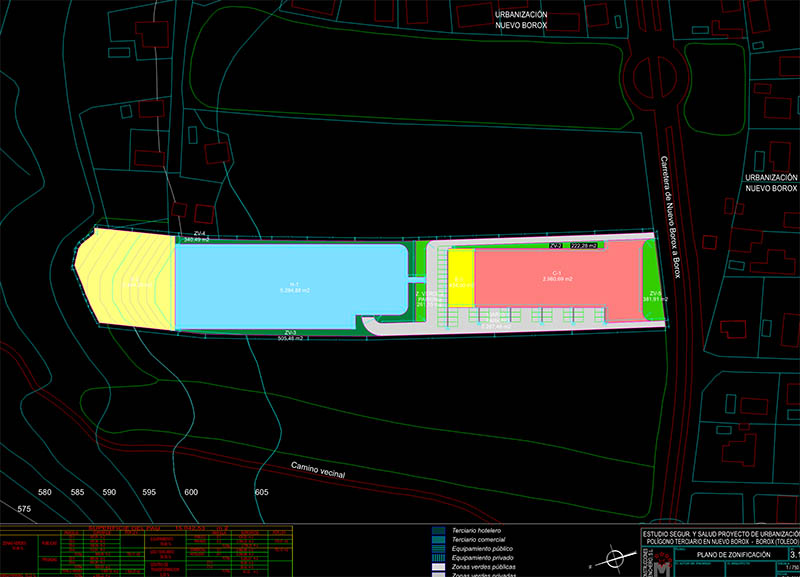Click the ZV-4 label above the hotel zone
Screen dimensions: 800x577
pyautogui.click(x=199, y=234)
